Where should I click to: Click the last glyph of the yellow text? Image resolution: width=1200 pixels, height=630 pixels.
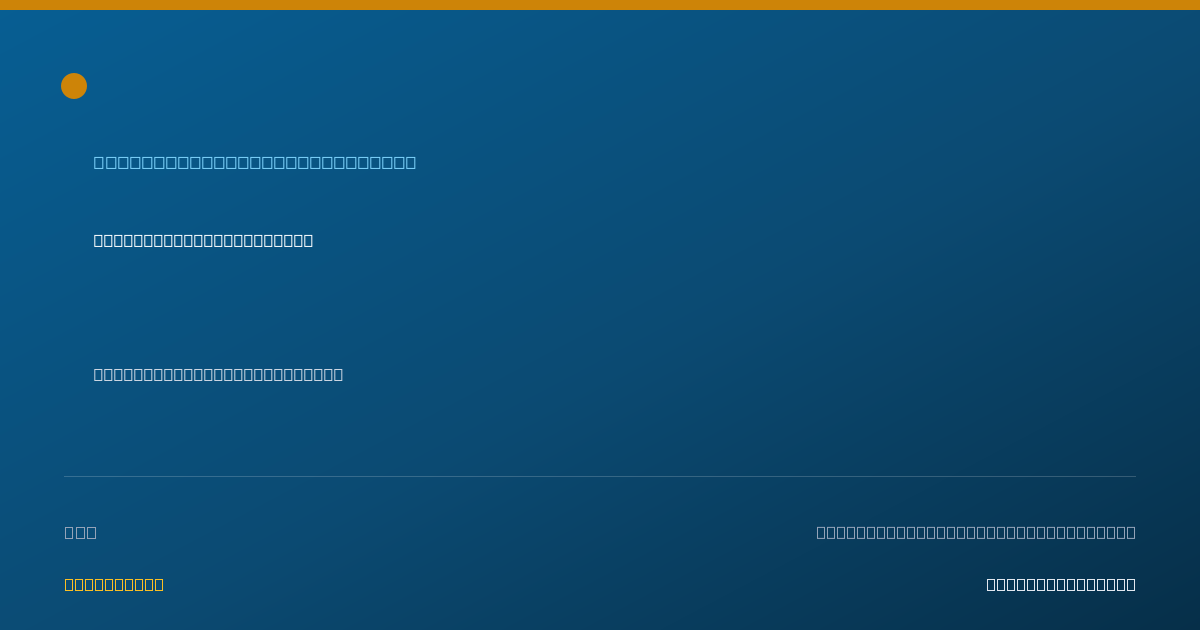click(159, 584)
